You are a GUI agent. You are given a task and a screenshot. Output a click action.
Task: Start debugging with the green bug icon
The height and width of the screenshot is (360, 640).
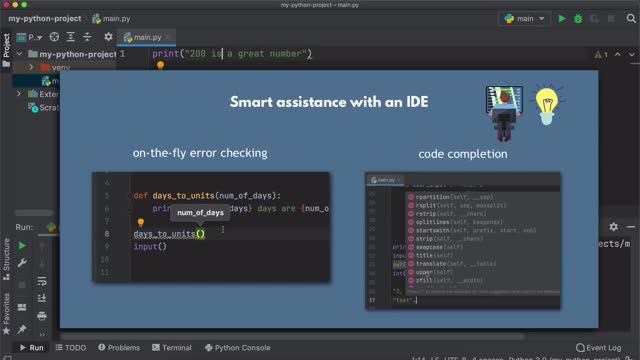pyautogui.click(x=578, y=19)
